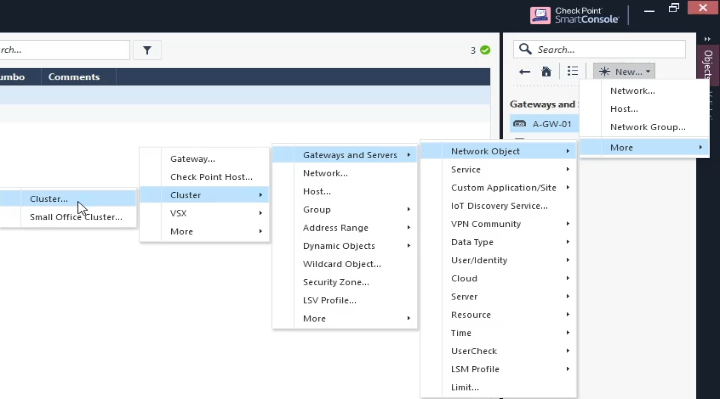The height and width of the screenshot is (399, 720).
Task: Expand Network Object submenu
Action: (498, 151)
